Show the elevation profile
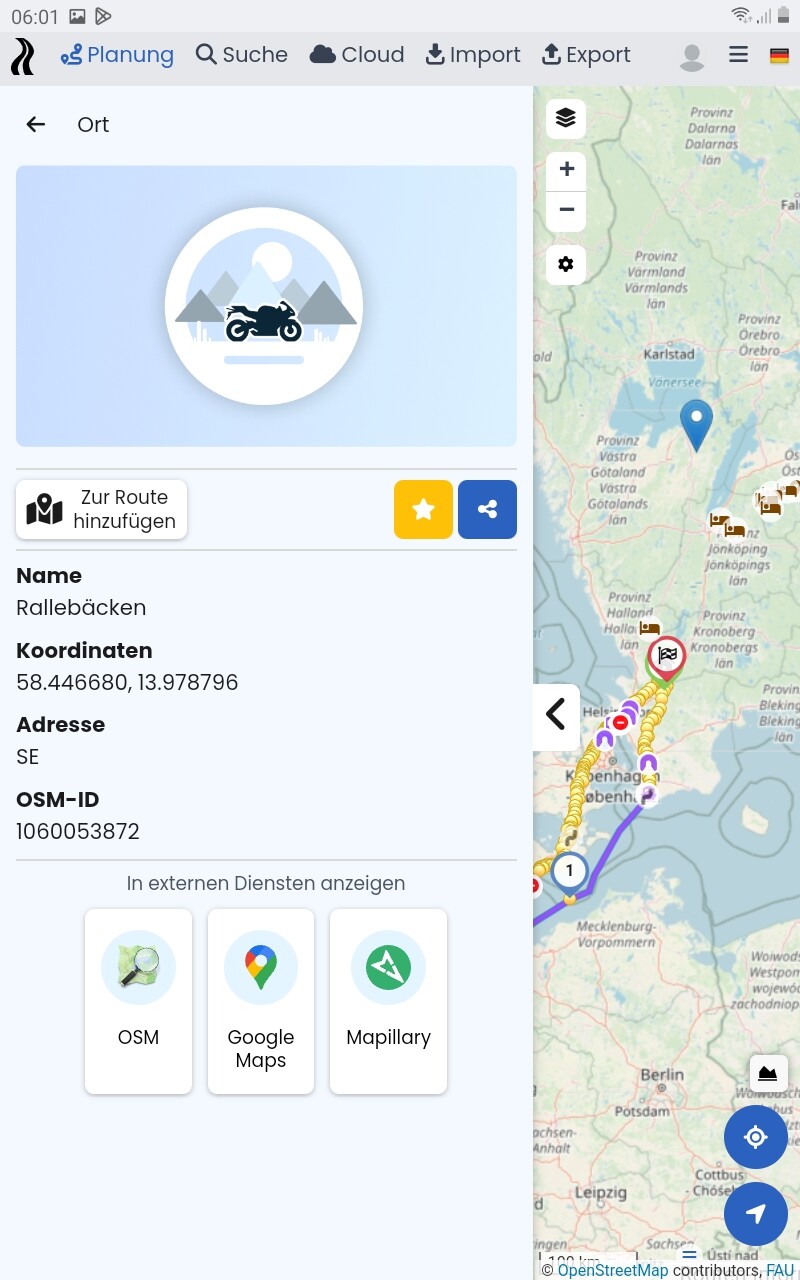This screenshot has height=1280, width=800. click(x=768, y=1074)
